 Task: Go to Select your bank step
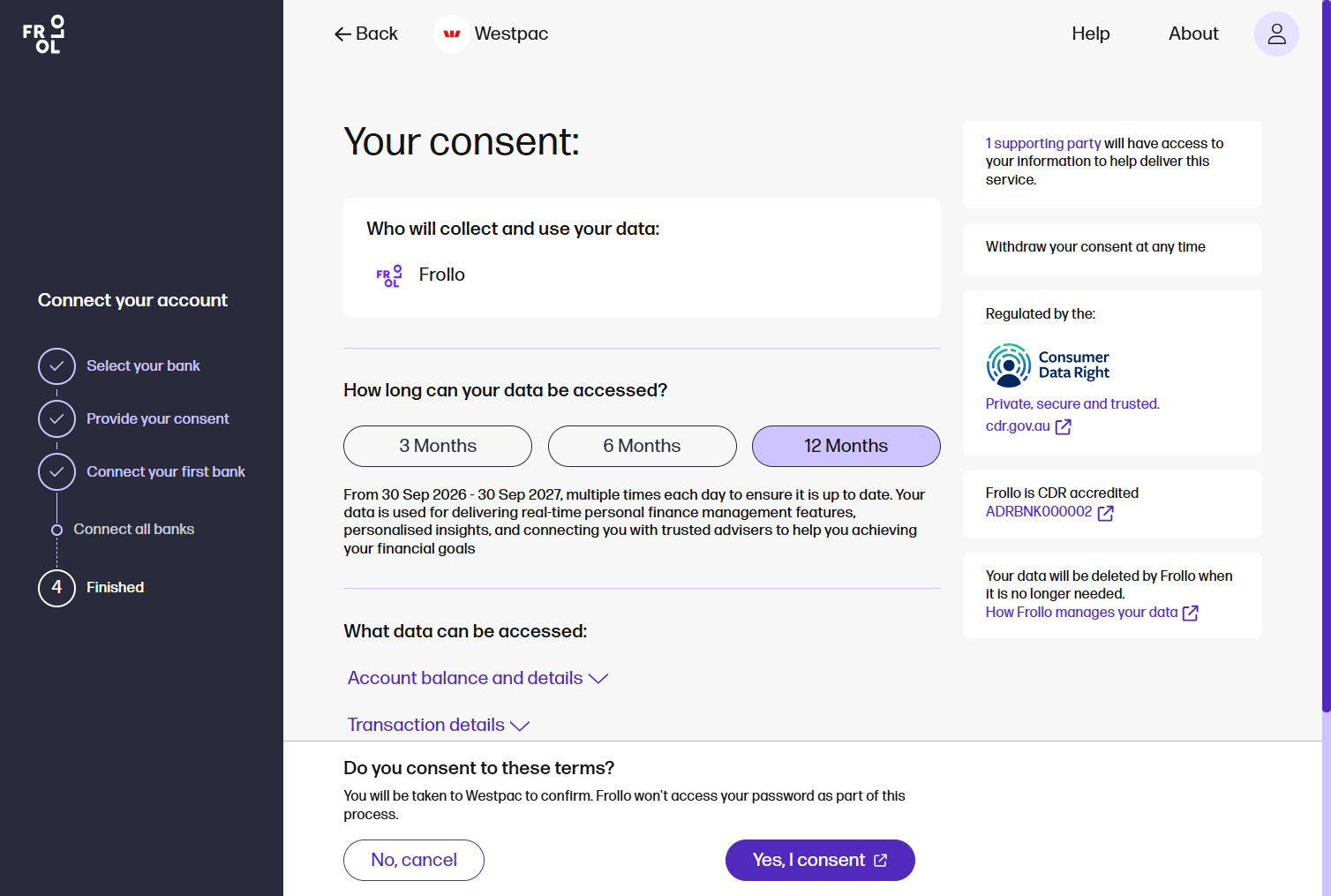(x=143, y=365)
